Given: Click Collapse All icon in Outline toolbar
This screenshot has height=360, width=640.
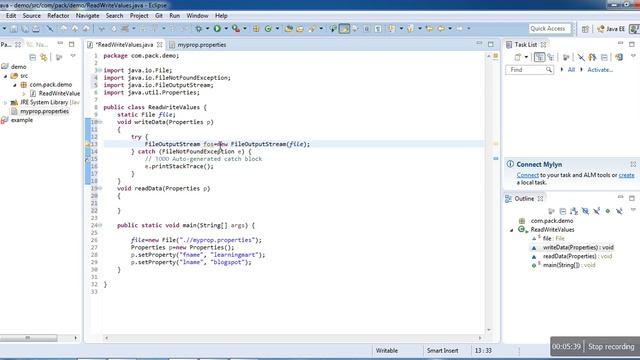Looking at the screenshot, I should [x=563, y=211].
